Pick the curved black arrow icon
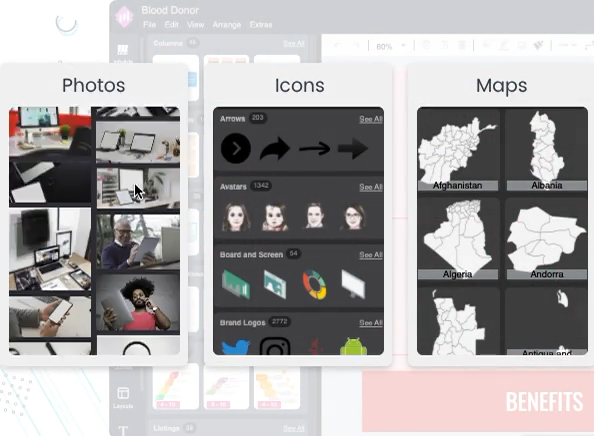This screenshot has height=436, width=594. [275, 148]
